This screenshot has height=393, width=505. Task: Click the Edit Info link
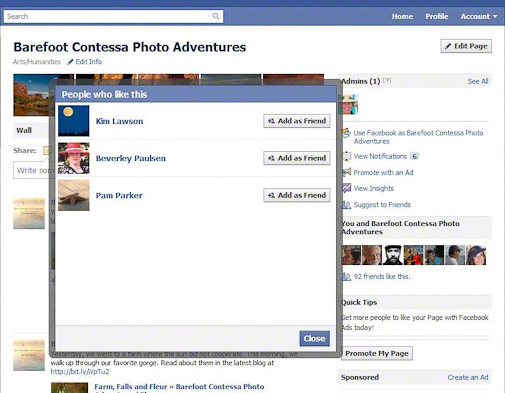[x=89, y=62]
